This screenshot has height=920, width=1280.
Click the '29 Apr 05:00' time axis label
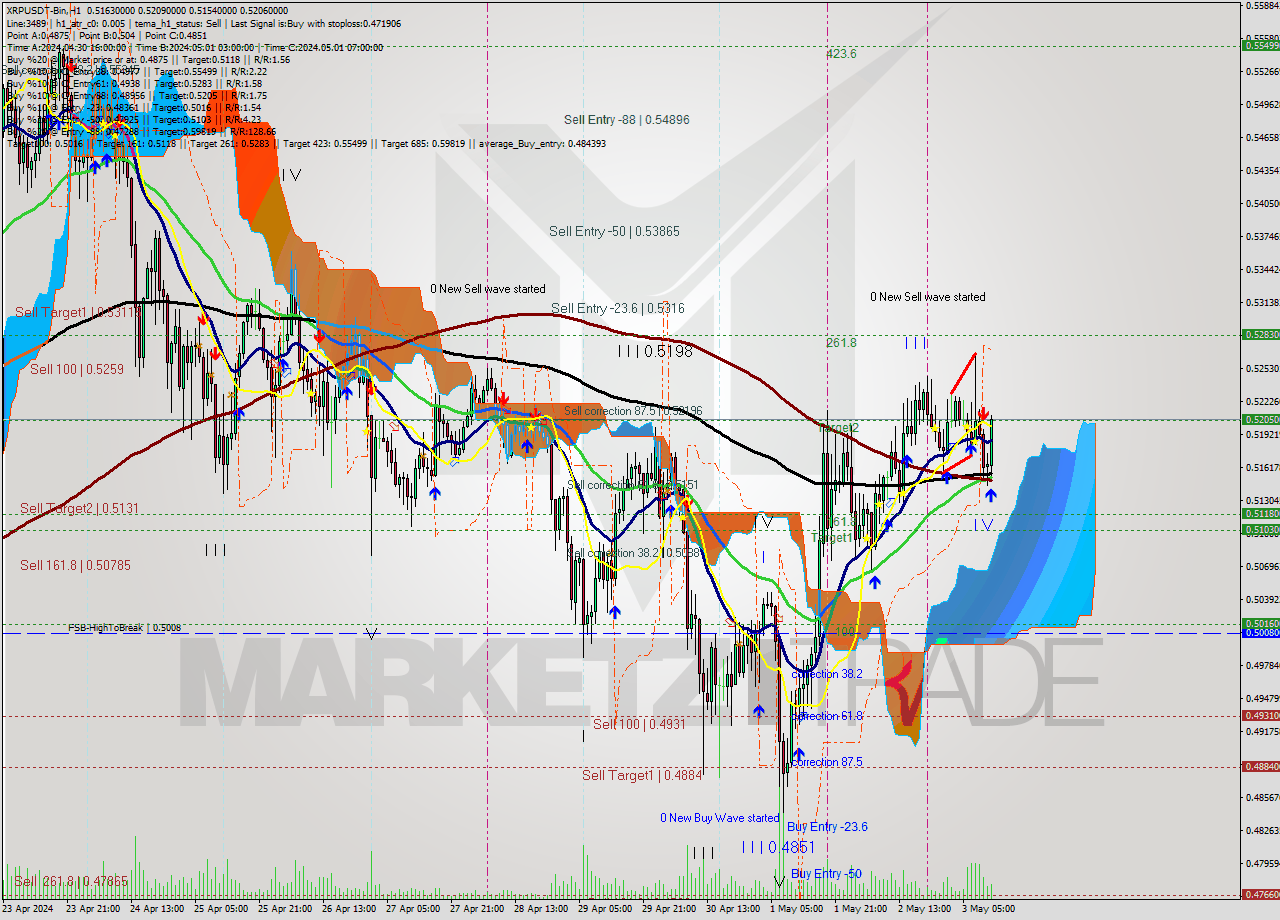[x=606, y=909]
